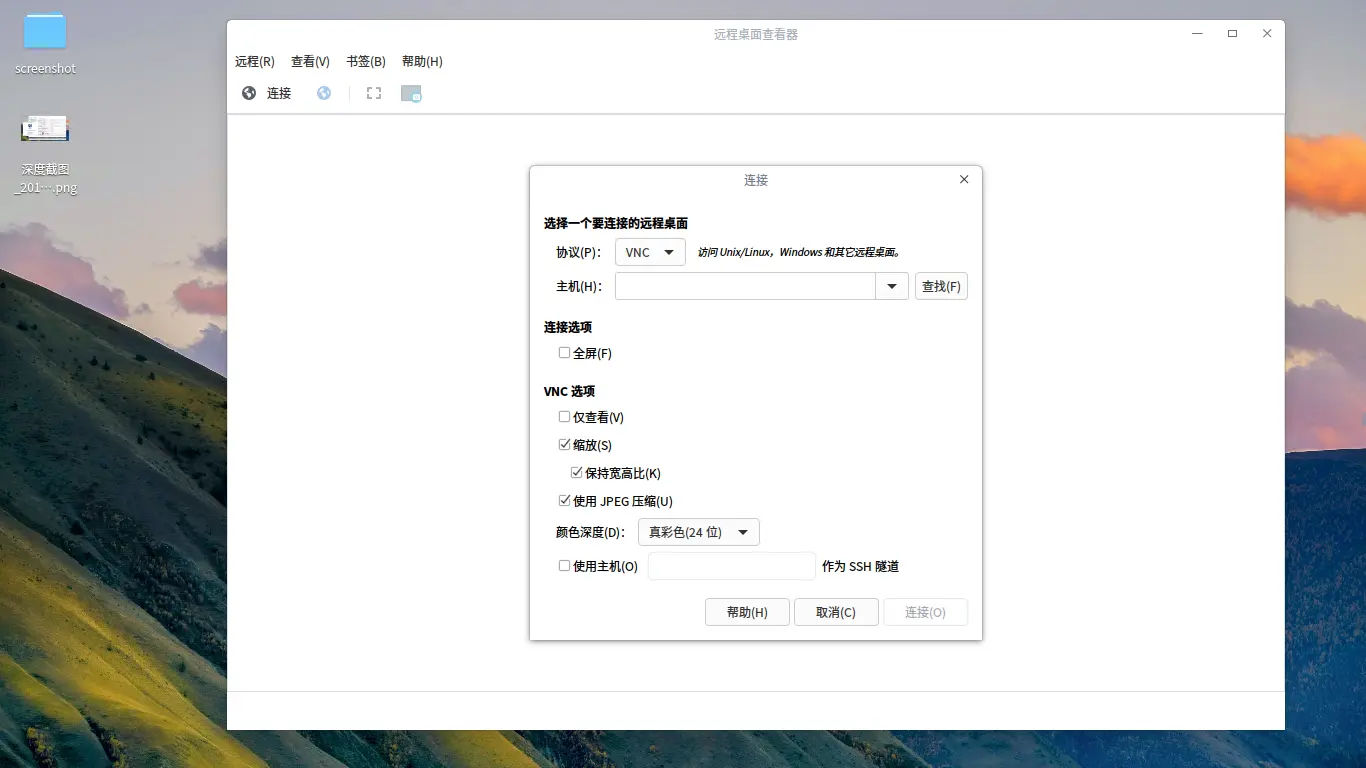
Task: Check the 仅查看(V) option
Action: [564, 416]
